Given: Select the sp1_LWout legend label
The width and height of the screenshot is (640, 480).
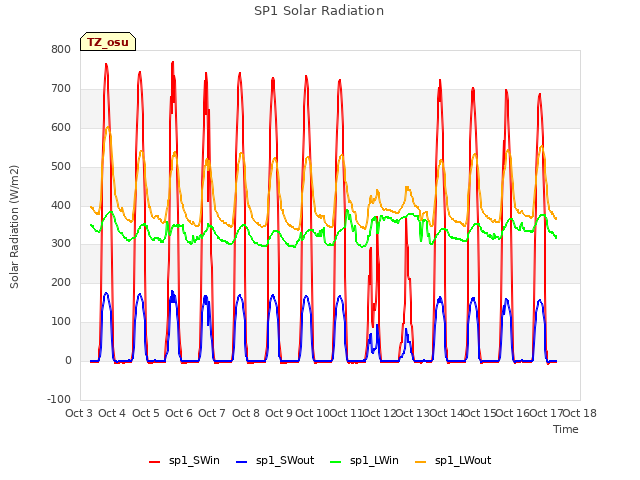Looking at the screenshot, I should click(x=463, y=460).
